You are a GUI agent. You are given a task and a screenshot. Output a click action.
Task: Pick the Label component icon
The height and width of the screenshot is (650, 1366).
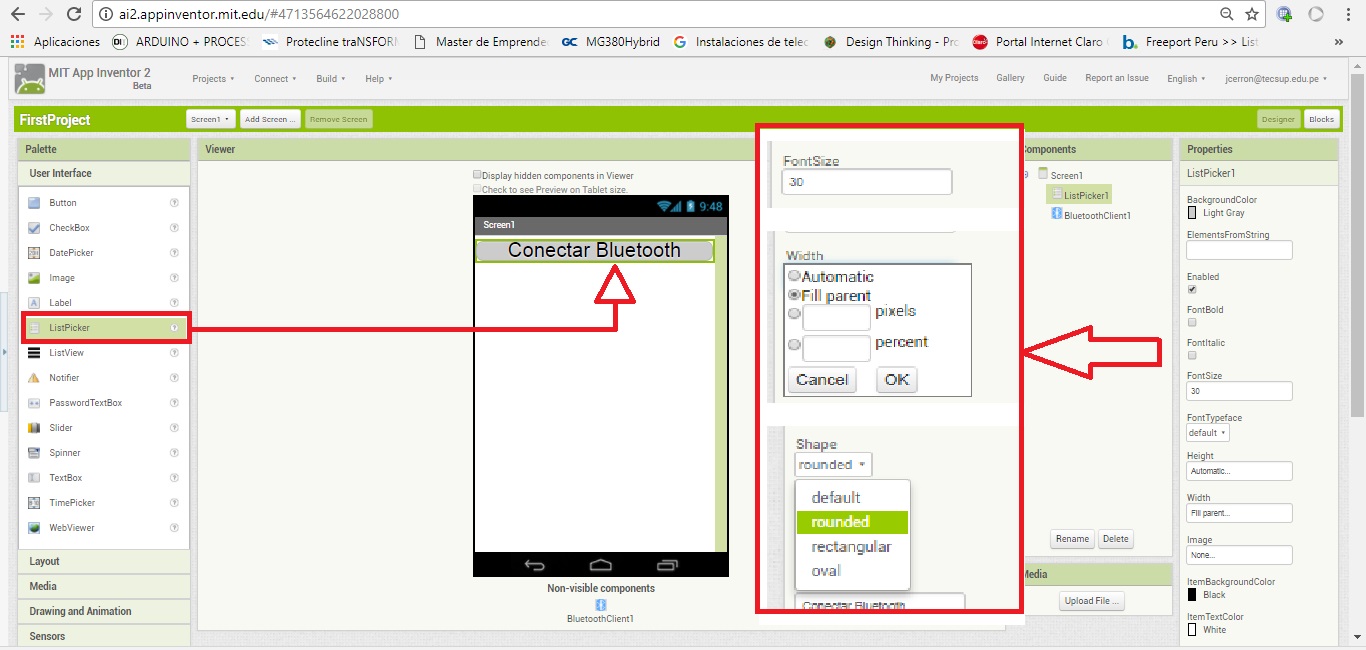point(34,303)
